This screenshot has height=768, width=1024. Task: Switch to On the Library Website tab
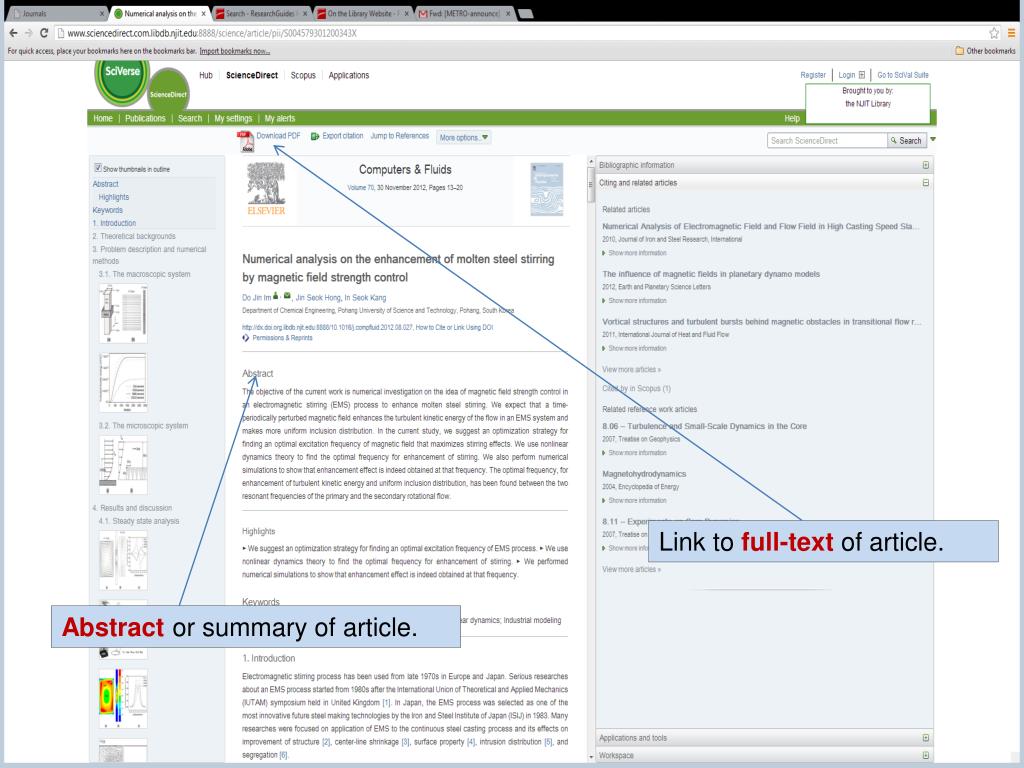(x=362, y=13)
